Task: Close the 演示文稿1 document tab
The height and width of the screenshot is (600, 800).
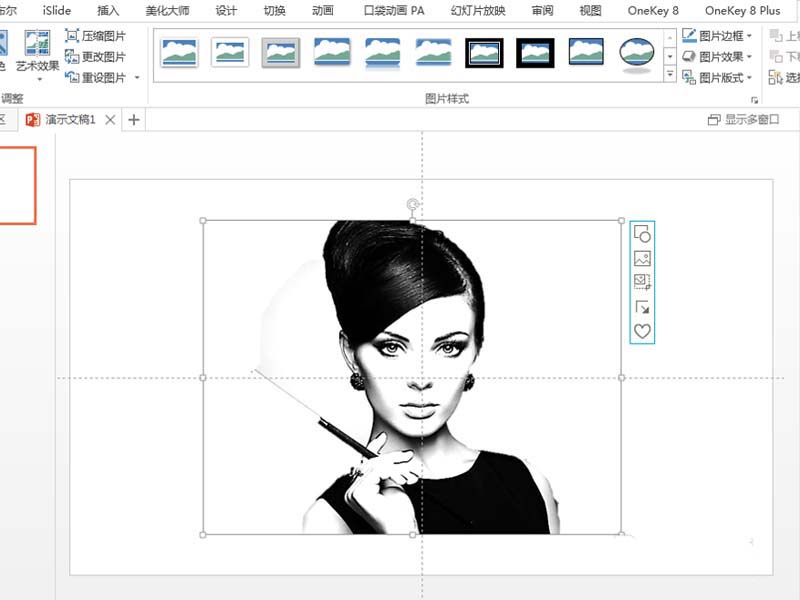Action: (x=111, y=120)
